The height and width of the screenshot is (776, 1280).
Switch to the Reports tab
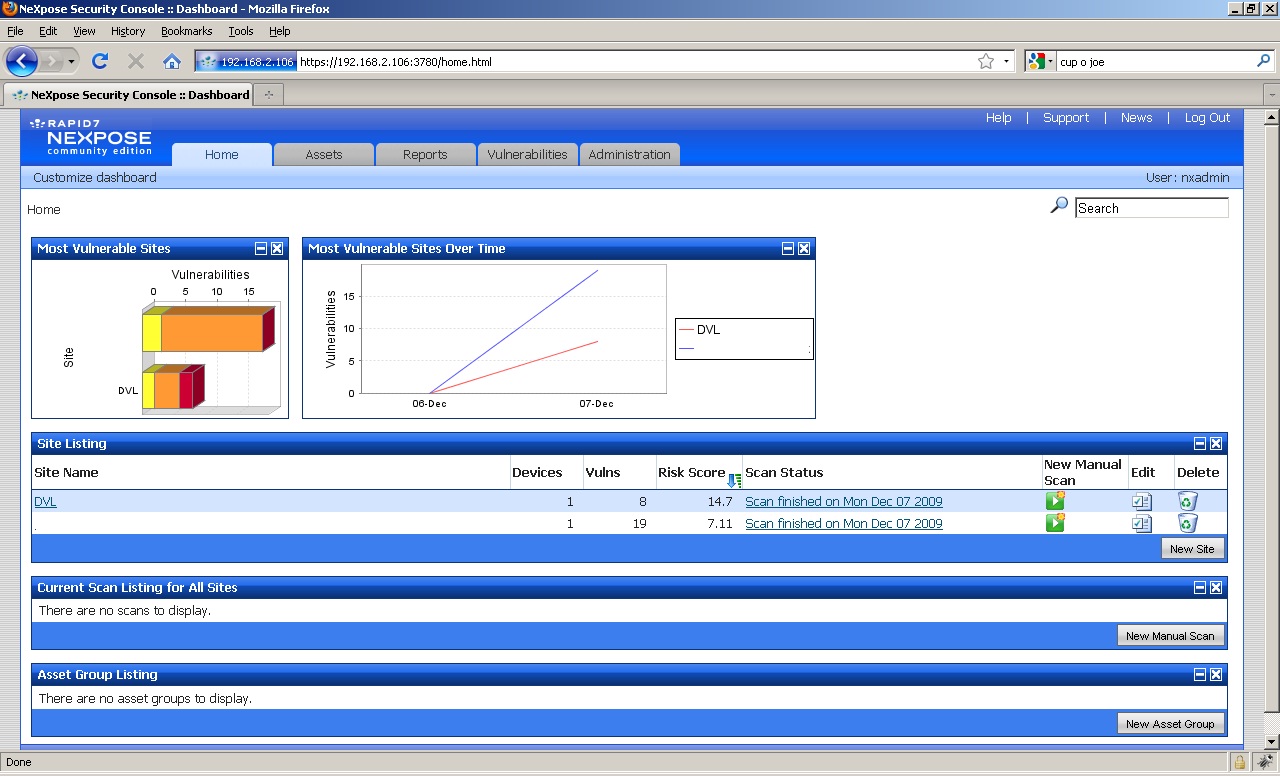click(x=425, y=154)
